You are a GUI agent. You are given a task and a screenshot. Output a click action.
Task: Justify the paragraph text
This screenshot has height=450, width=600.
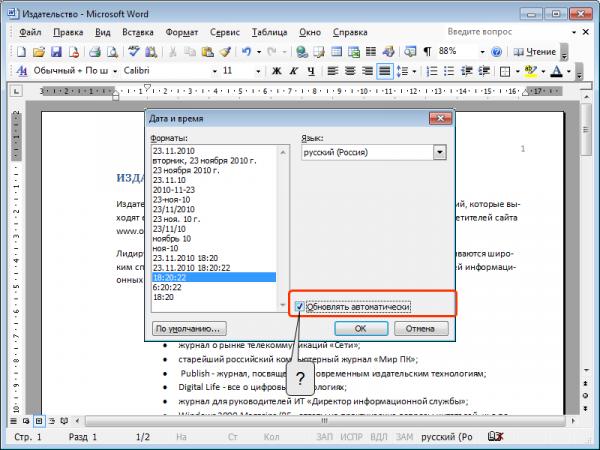[x=385, y=71]
